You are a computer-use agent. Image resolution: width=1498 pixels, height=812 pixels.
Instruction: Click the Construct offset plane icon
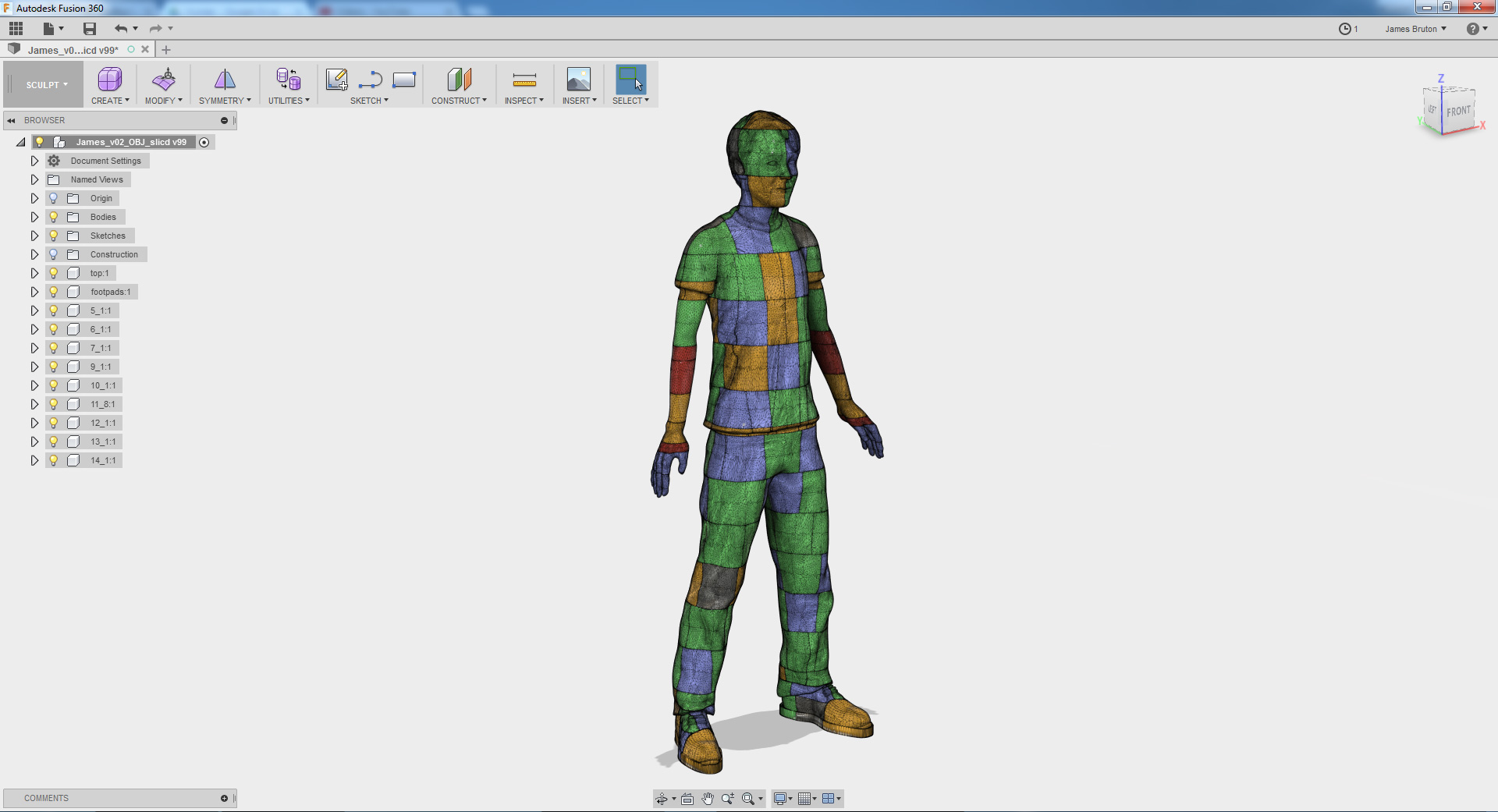coord(459,80)
